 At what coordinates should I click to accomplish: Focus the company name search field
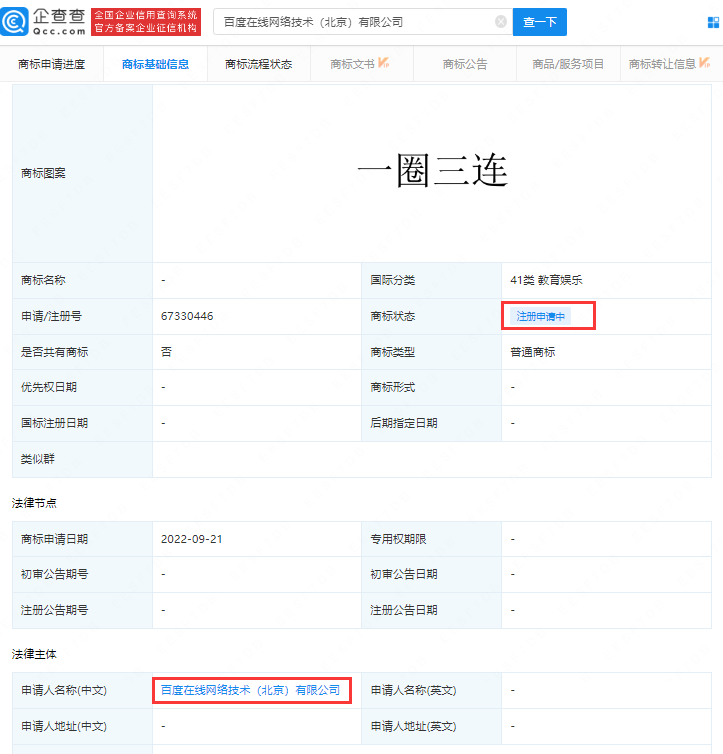coord(355,21)
